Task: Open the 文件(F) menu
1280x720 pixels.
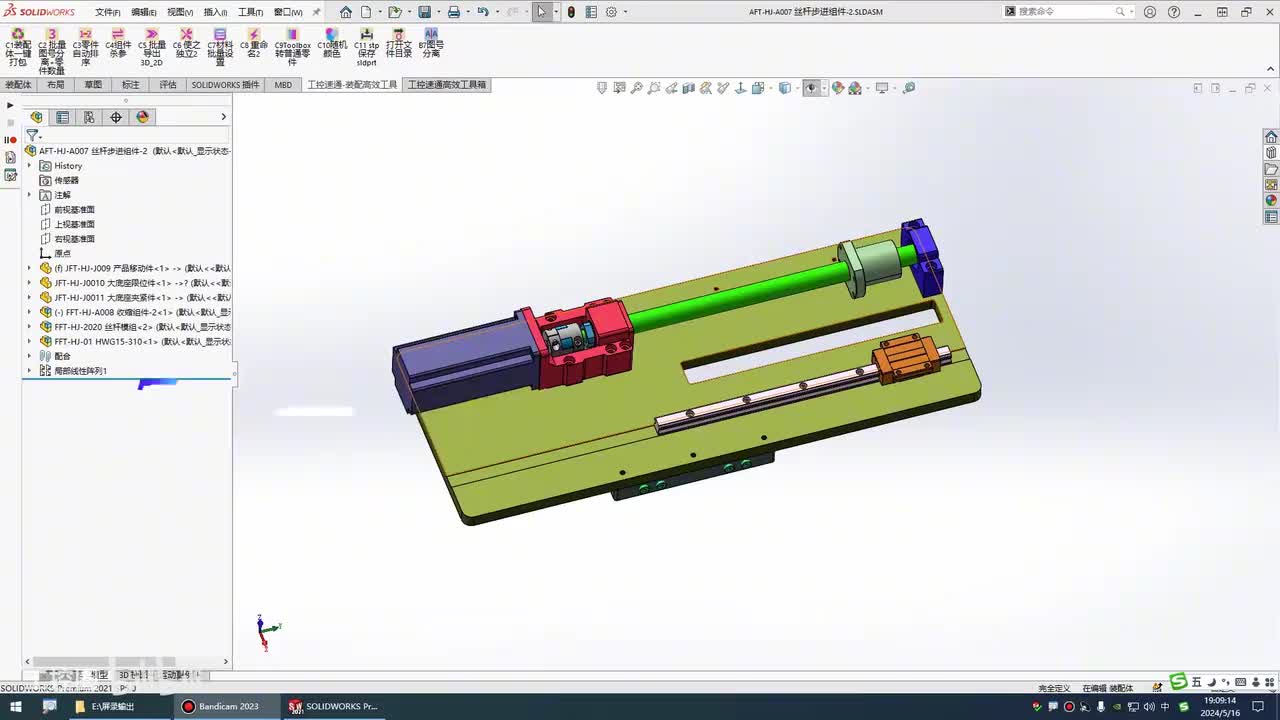Action: pos(108,12)
